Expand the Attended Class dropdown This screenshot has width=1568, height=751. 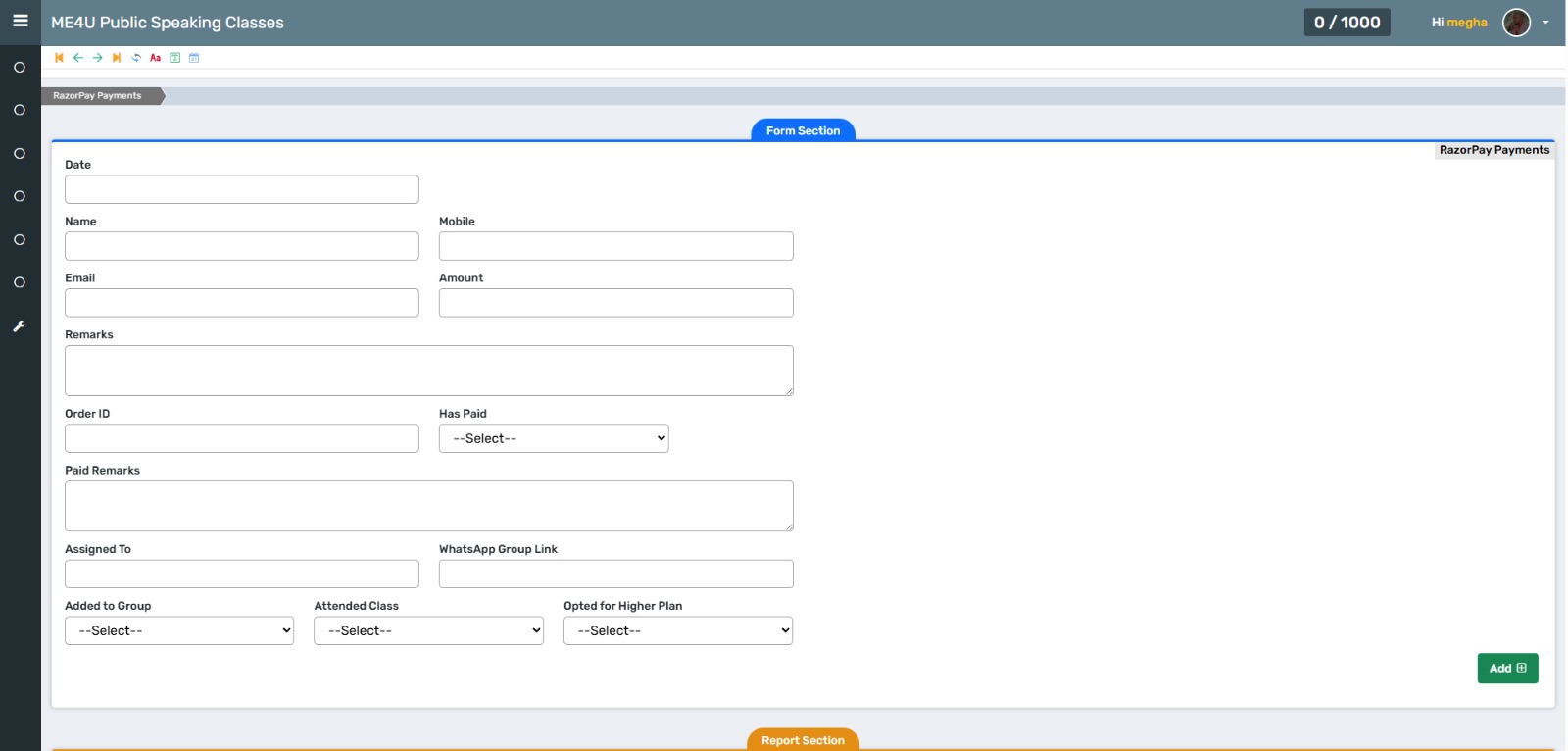click(x=428, y=630)
